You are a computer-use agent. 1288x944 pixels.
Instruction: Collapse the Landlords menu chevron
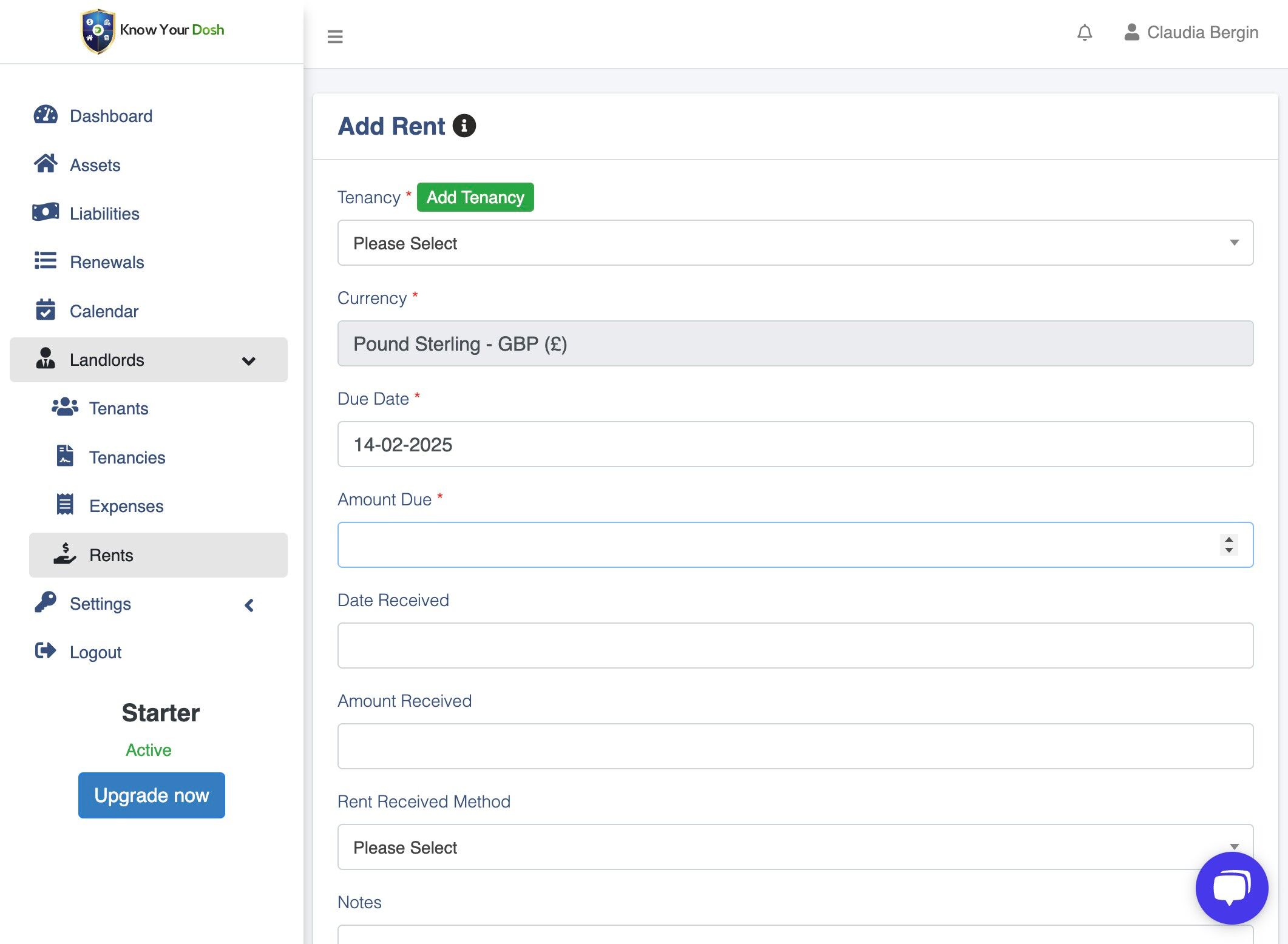coord(248,361)
